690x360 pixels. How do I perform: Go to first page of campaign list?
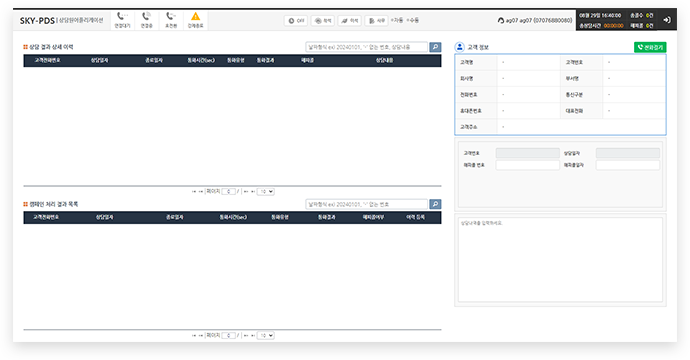[194, 335]
